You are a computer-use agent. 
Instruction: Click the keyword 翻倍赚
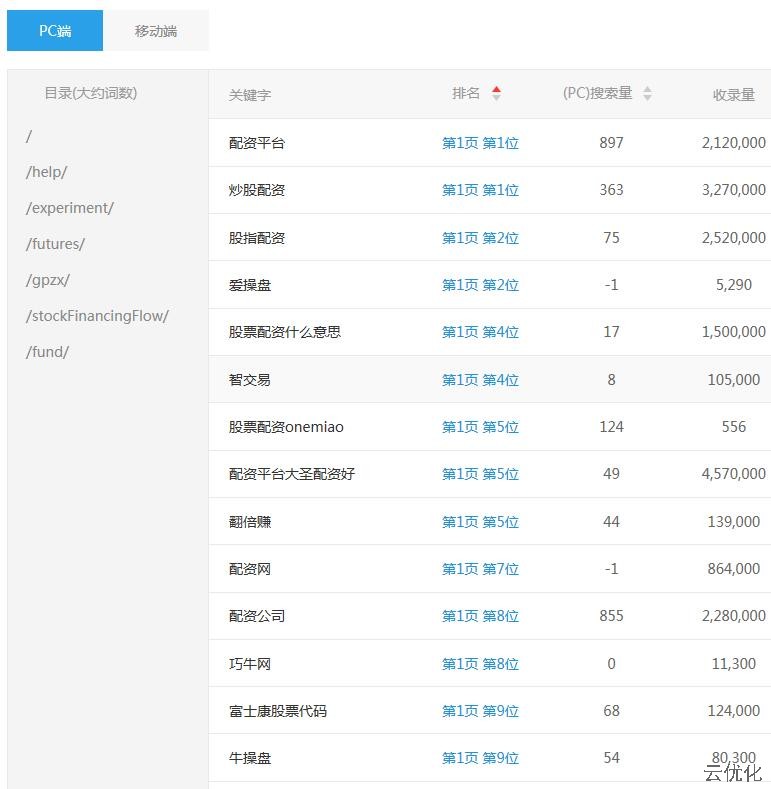250,522
